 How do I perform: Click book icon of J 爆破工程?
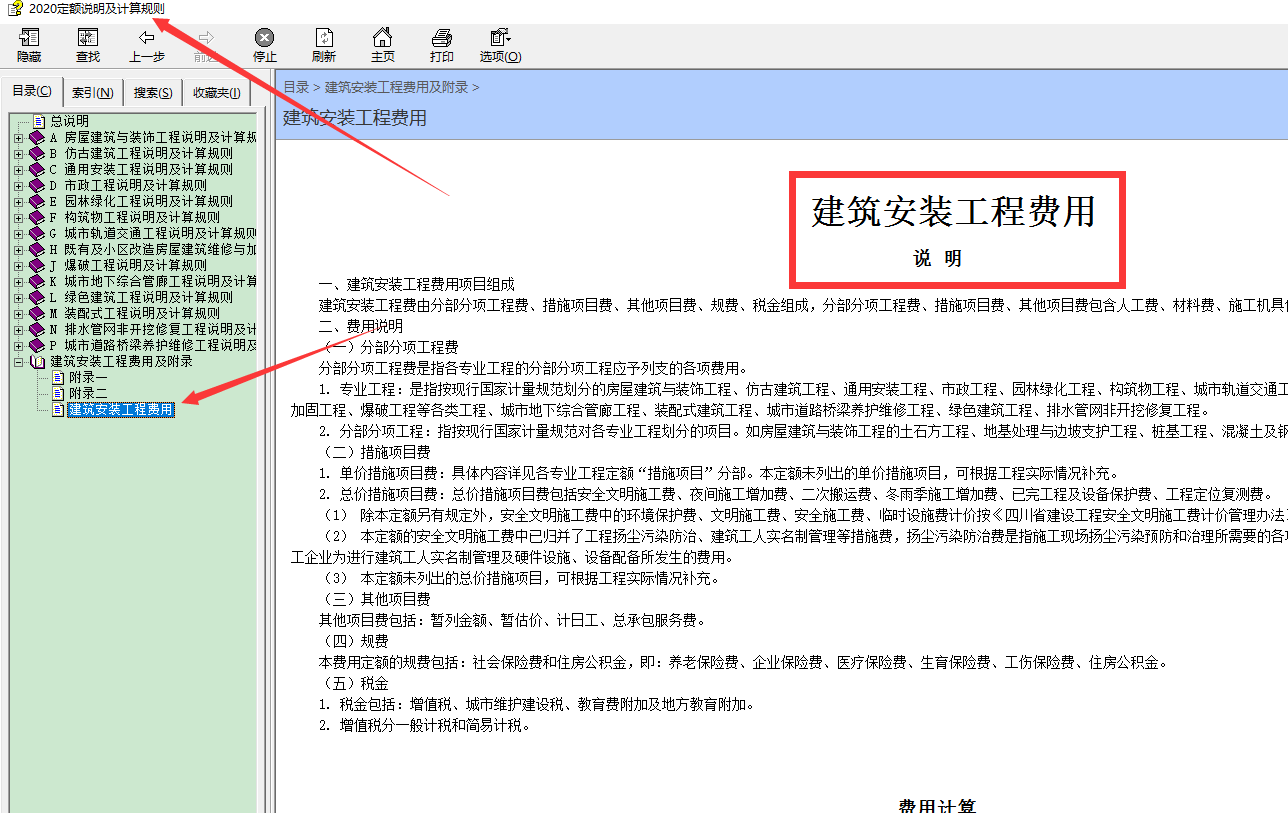point(37,266)
